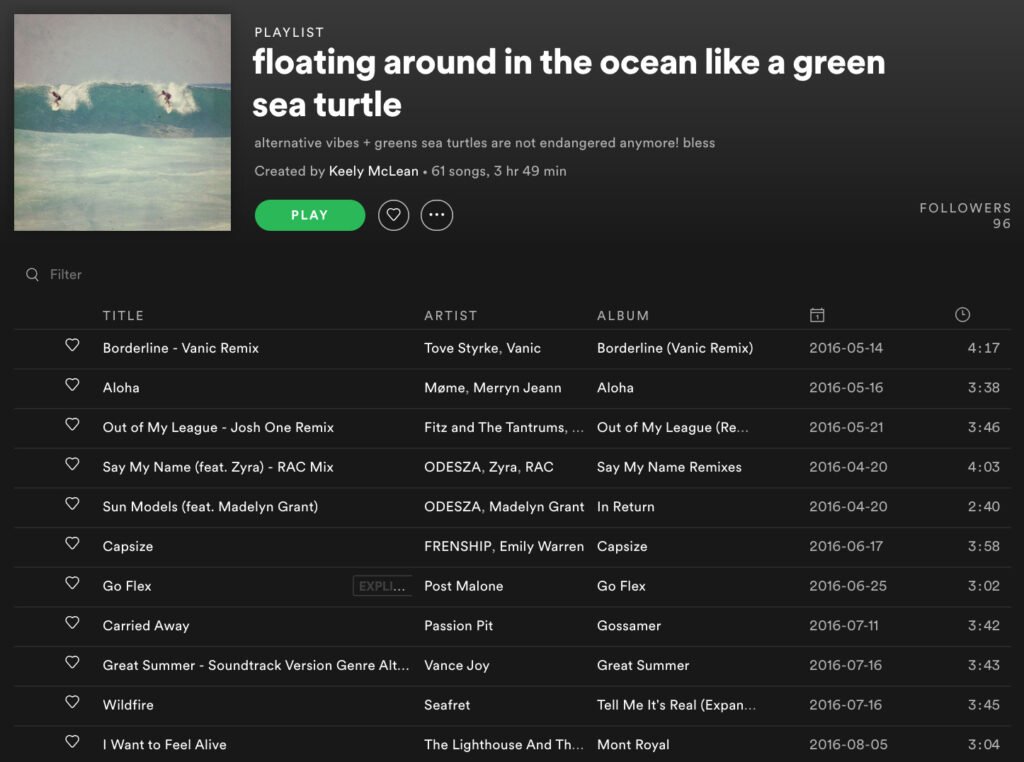Click the green PLAY button
The height and width of the screenshot is (762, 1024).
[x=310, y=215]
